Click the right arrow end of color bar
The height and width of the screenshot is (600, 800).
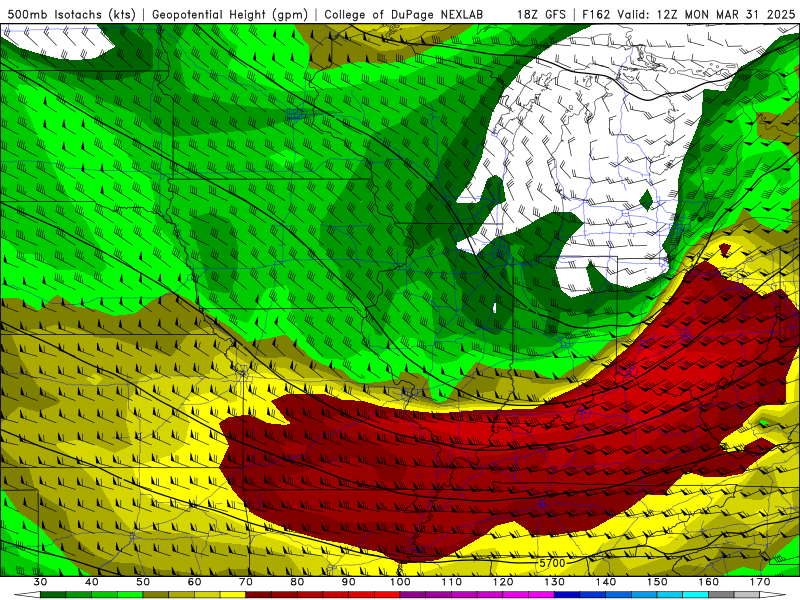click(773, 594)
